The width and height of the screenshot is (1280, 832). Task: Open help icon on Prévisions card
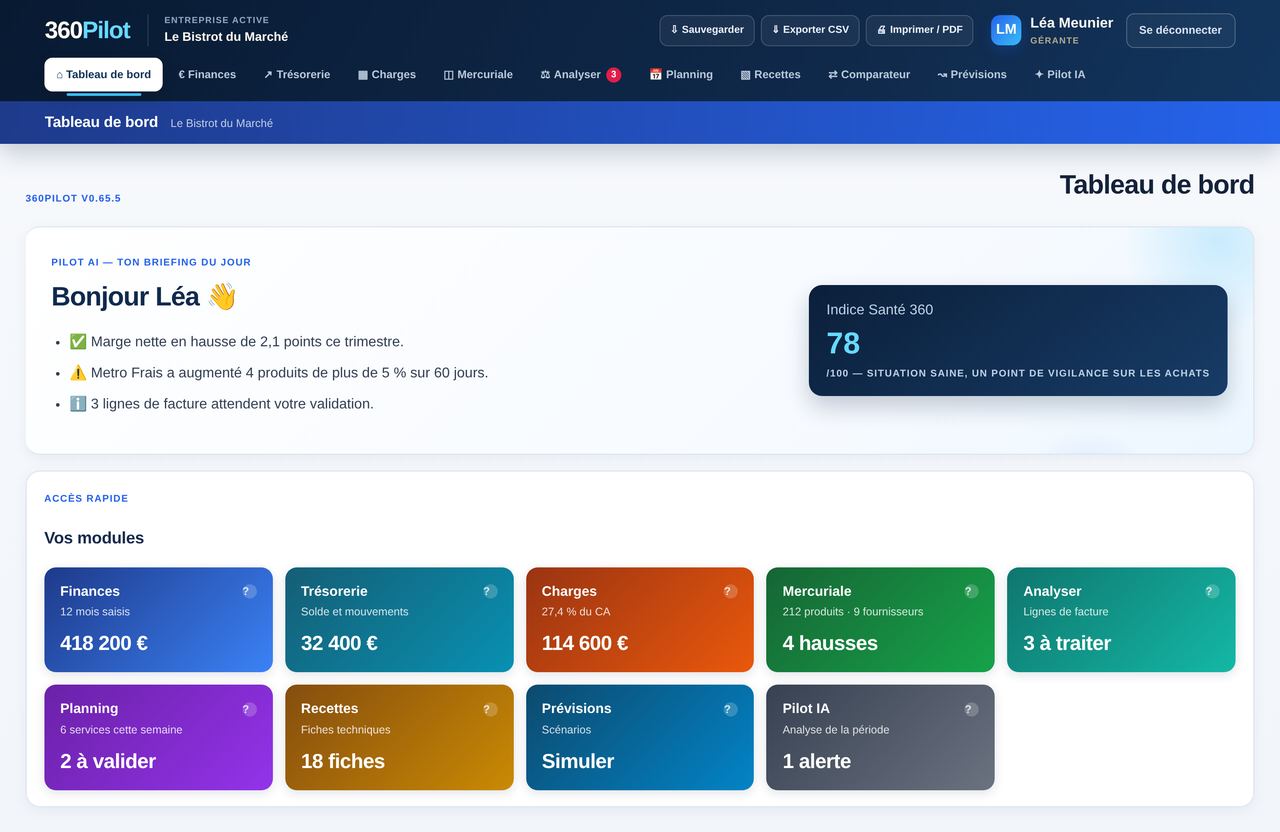click(x=730, y=709)
